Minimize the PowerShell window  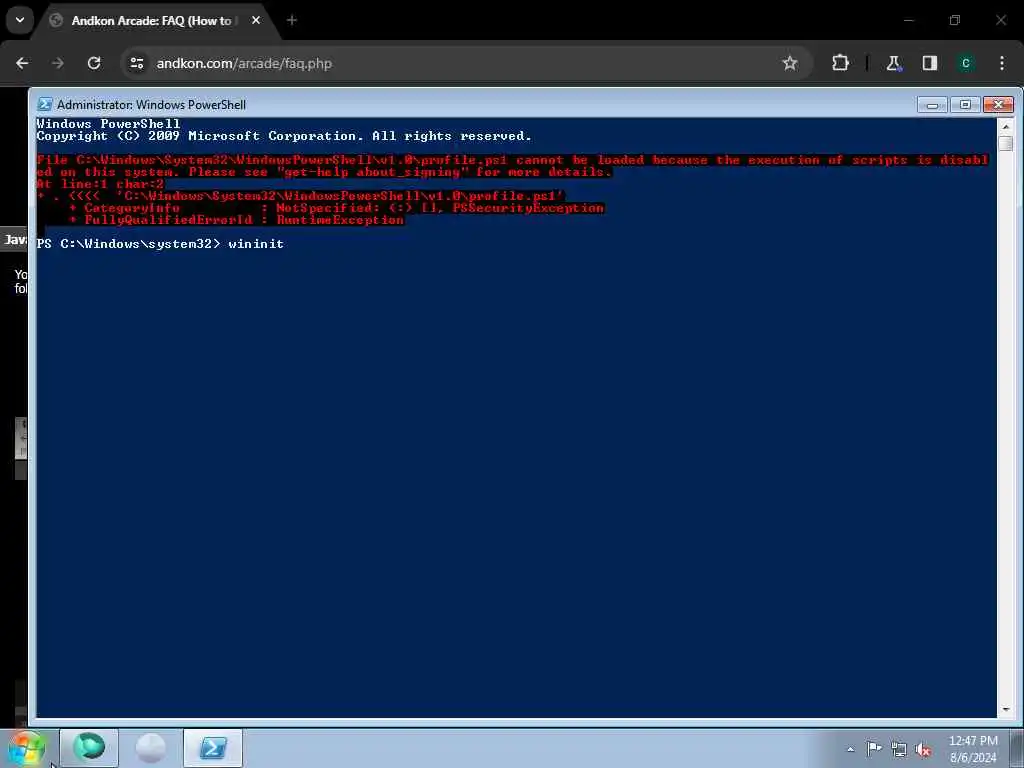932,104
